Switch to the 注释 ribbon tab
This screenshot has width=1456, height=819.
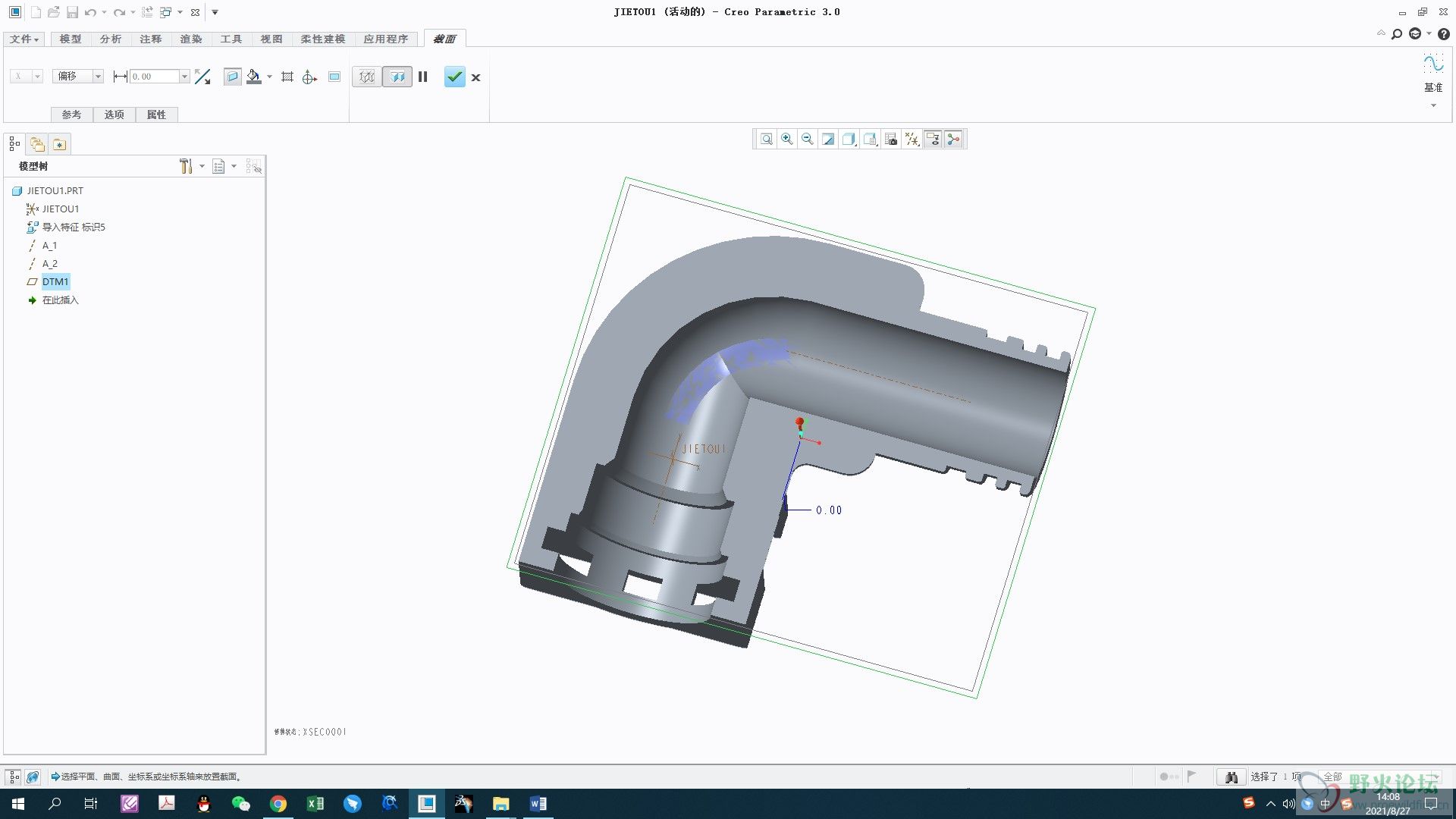point(151,39)
